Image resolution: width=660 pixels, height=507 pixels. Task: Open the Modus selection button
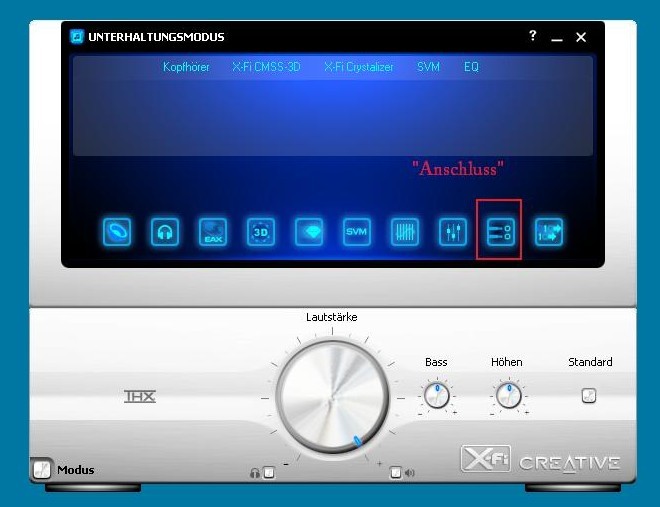tap(42, 469)
